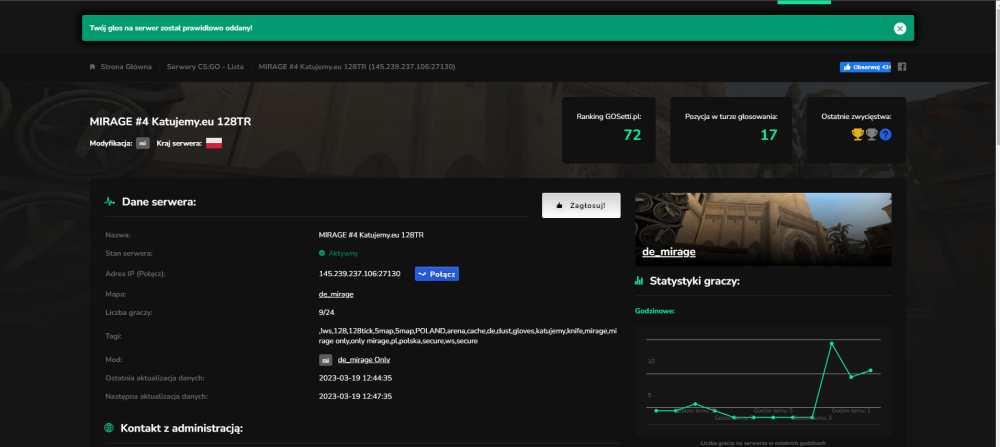The image size is (1000, 447).
Task: Click the green Aktywny status indicator
Action: 338,253
